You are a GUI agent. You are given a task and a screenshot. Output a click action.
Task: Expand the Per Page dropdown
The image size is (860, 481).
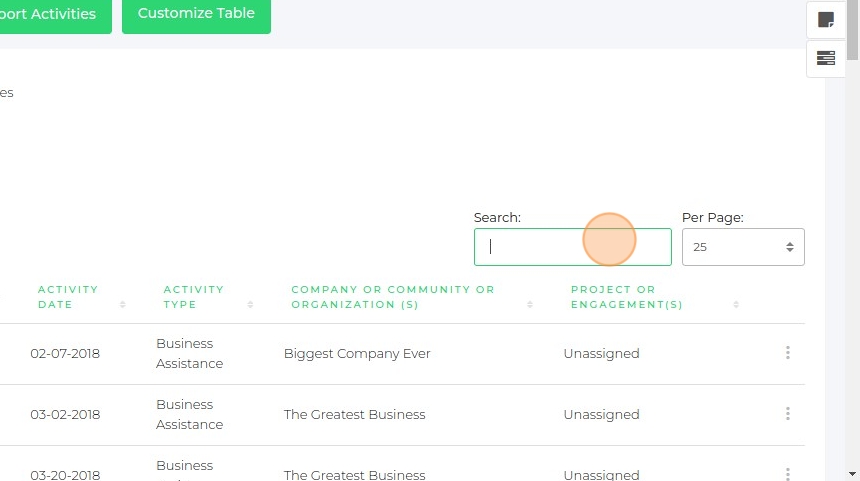pos(743,247)
